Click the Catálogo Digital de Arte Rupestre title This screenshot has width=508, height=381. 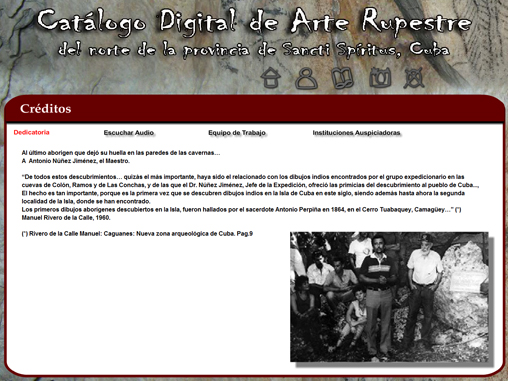click(254, 22)
